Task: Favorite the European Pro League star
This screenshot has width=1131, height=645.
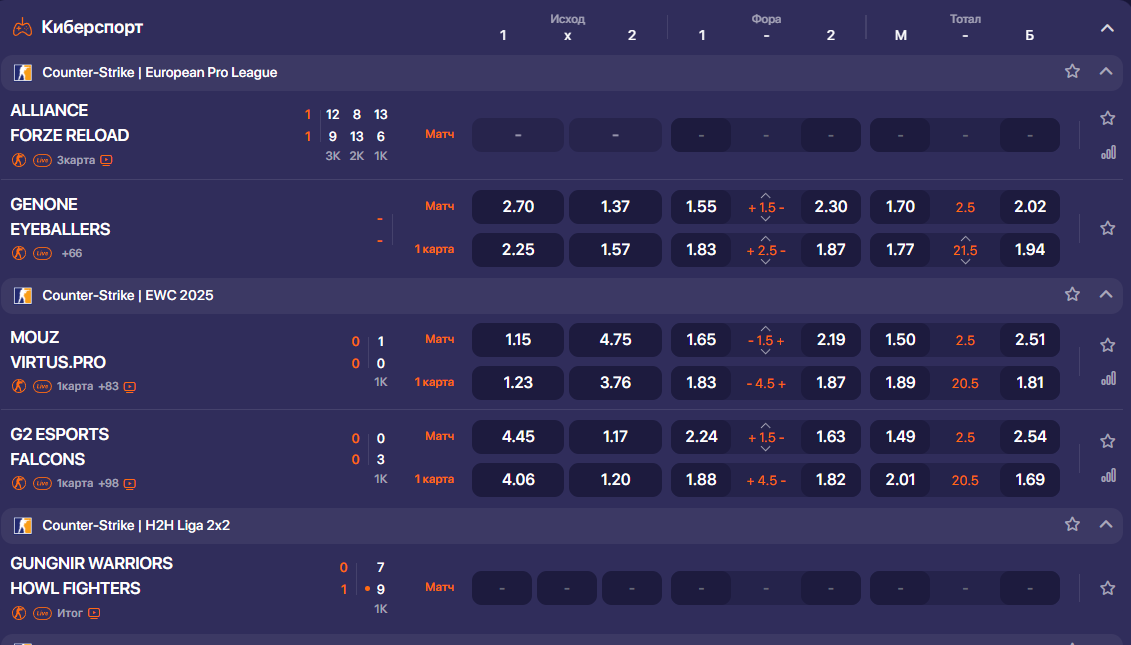Action: [1072, 71]
